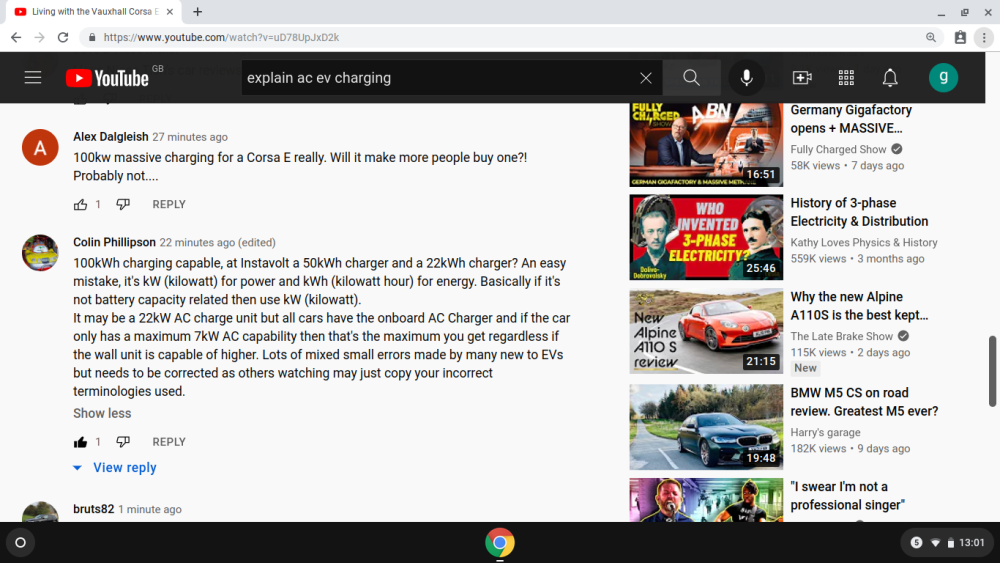Open 'History of 3-phase Electricity' title

(x=859, y=212)
